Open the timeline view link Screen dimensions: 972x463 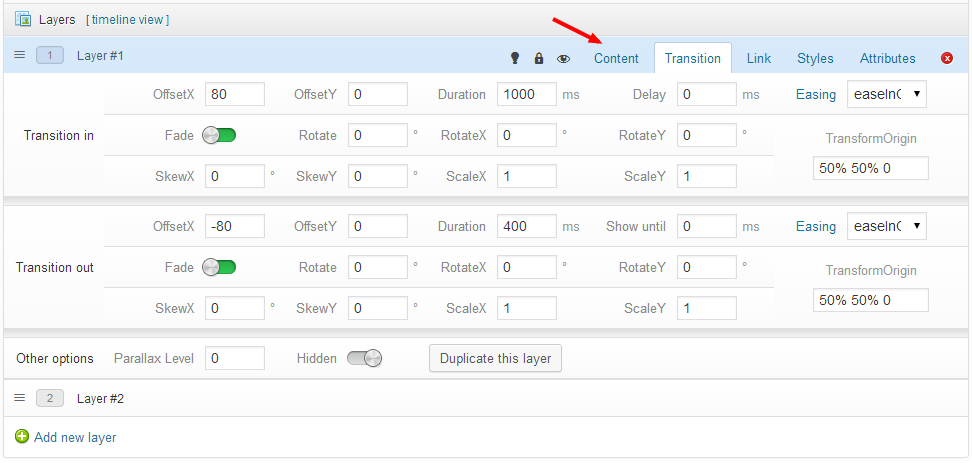tap(127, 19)
